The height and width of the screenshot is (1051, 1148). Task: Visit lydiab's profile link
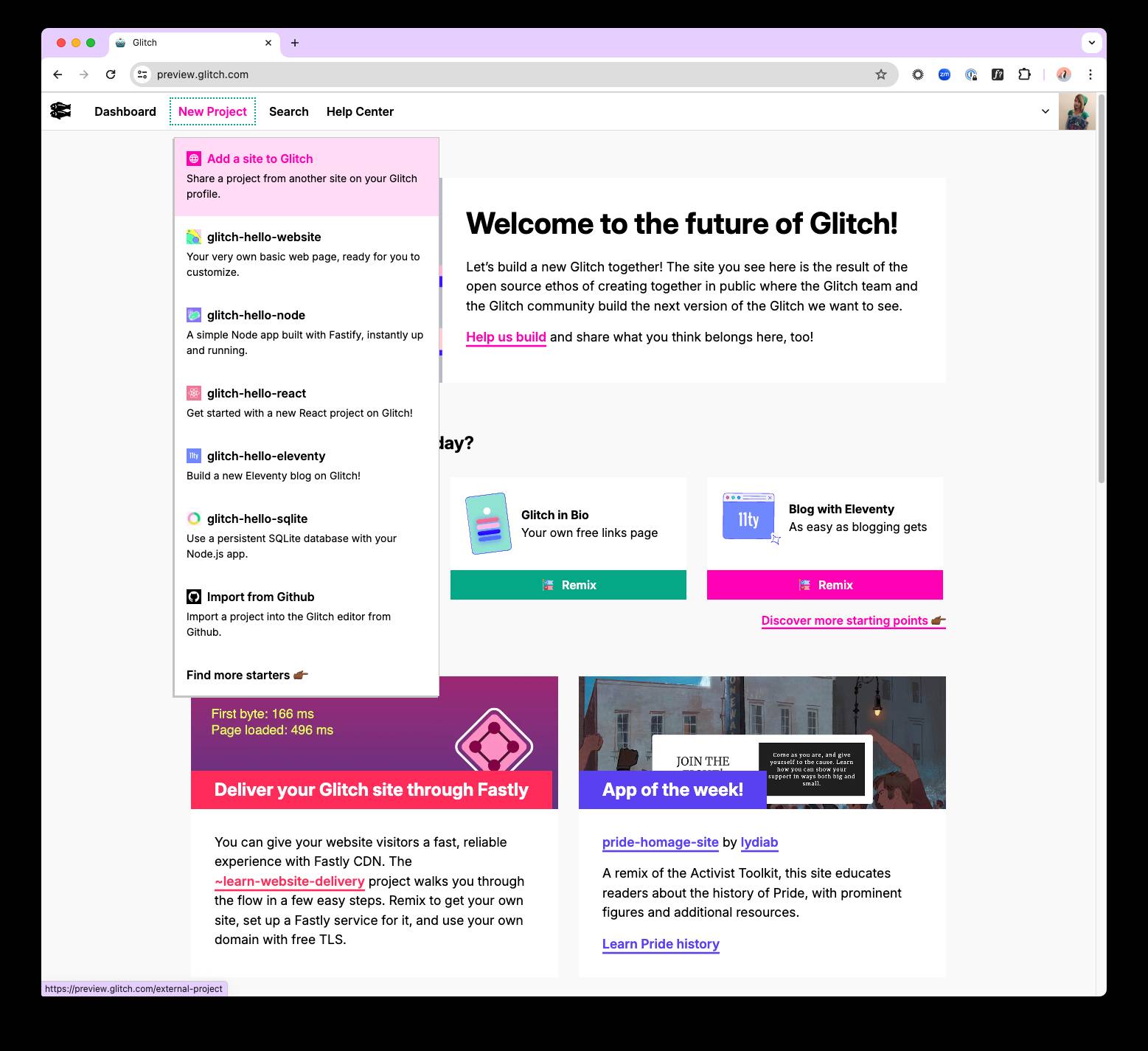759,842
